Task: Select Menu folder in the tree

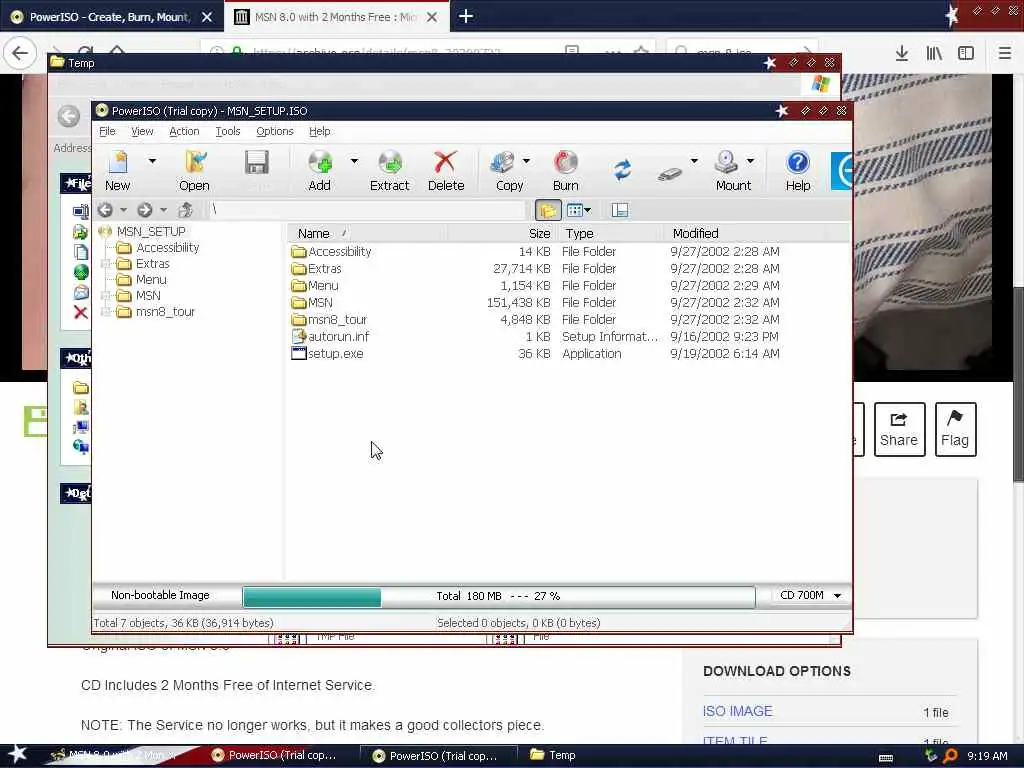Action: click(151, 280)
